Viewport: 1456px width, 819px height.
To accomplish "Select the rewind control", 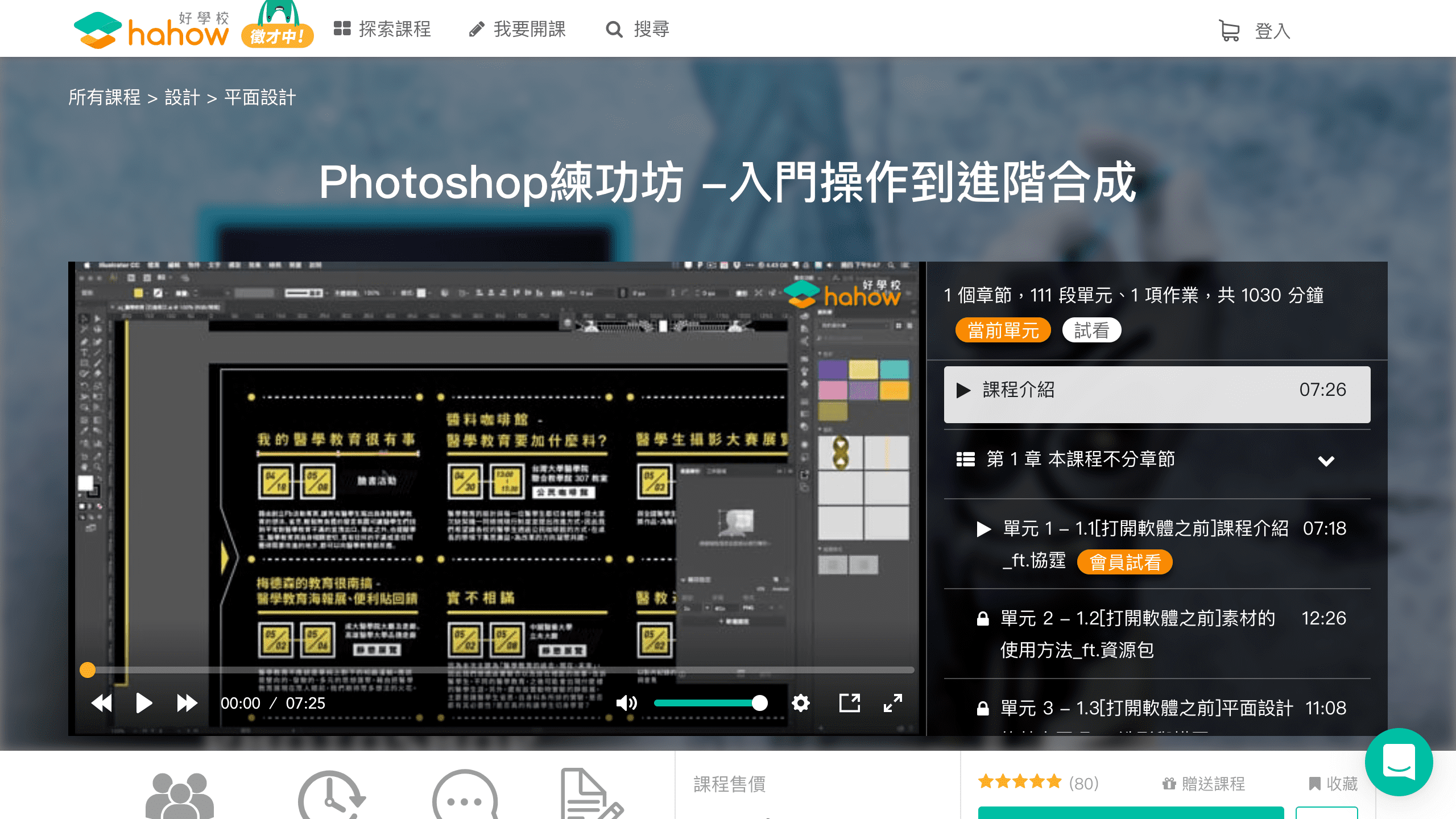I will point(101,703).
